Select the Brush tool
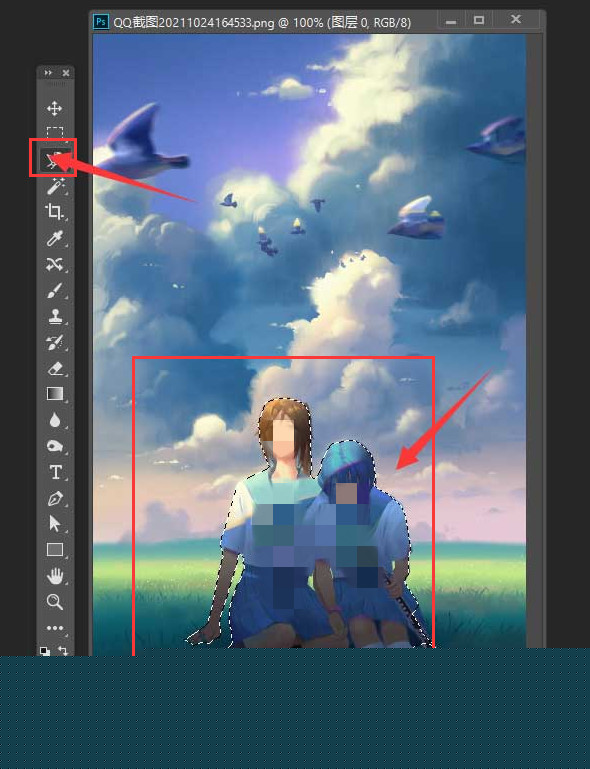Viewport: 590px width, 769px height. pos(54,291)
